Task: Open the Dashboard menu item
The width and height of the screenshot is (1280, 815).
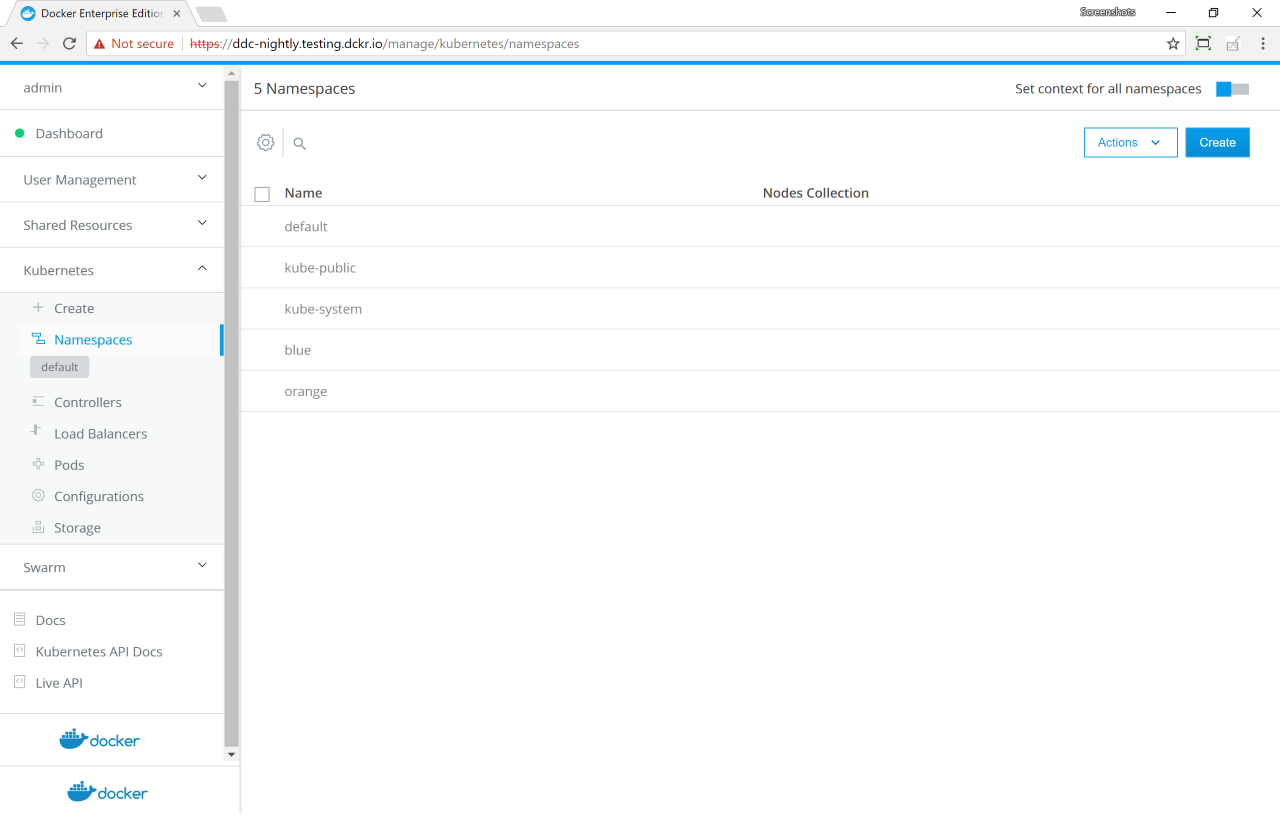Action: point(69,133)
